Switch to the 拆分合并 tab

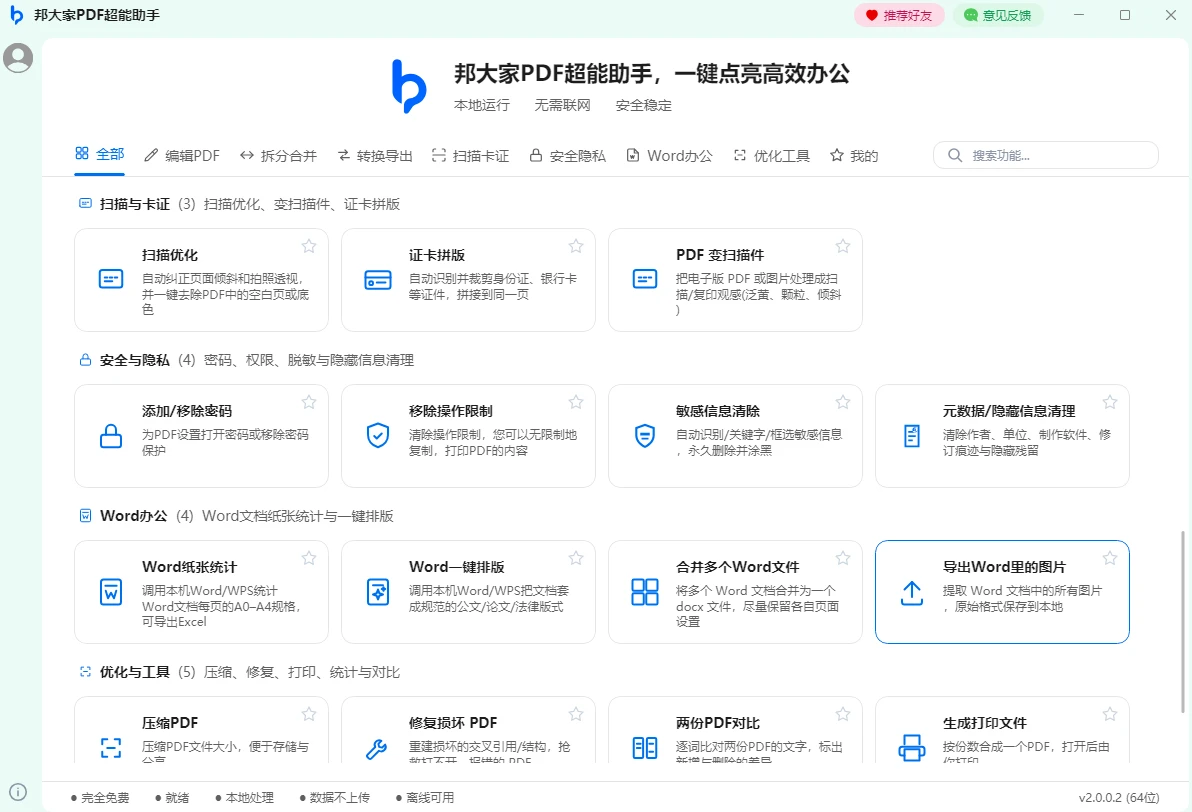tap(277, 156)
